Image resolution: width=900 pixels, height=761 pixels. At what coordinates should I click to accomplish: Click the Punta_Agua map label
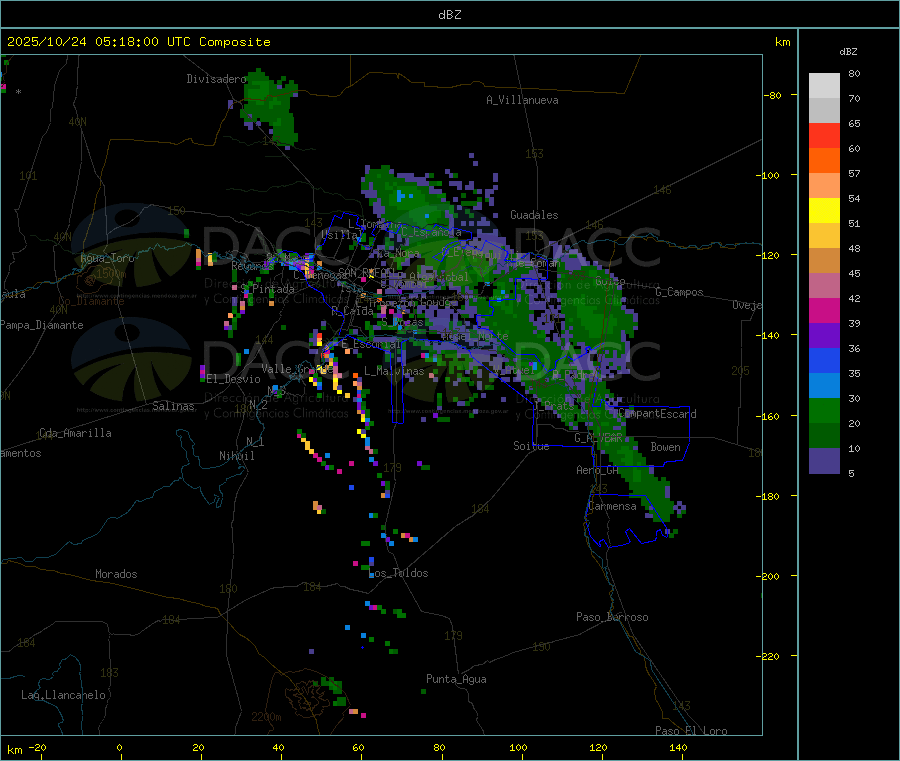pos(456,679)
